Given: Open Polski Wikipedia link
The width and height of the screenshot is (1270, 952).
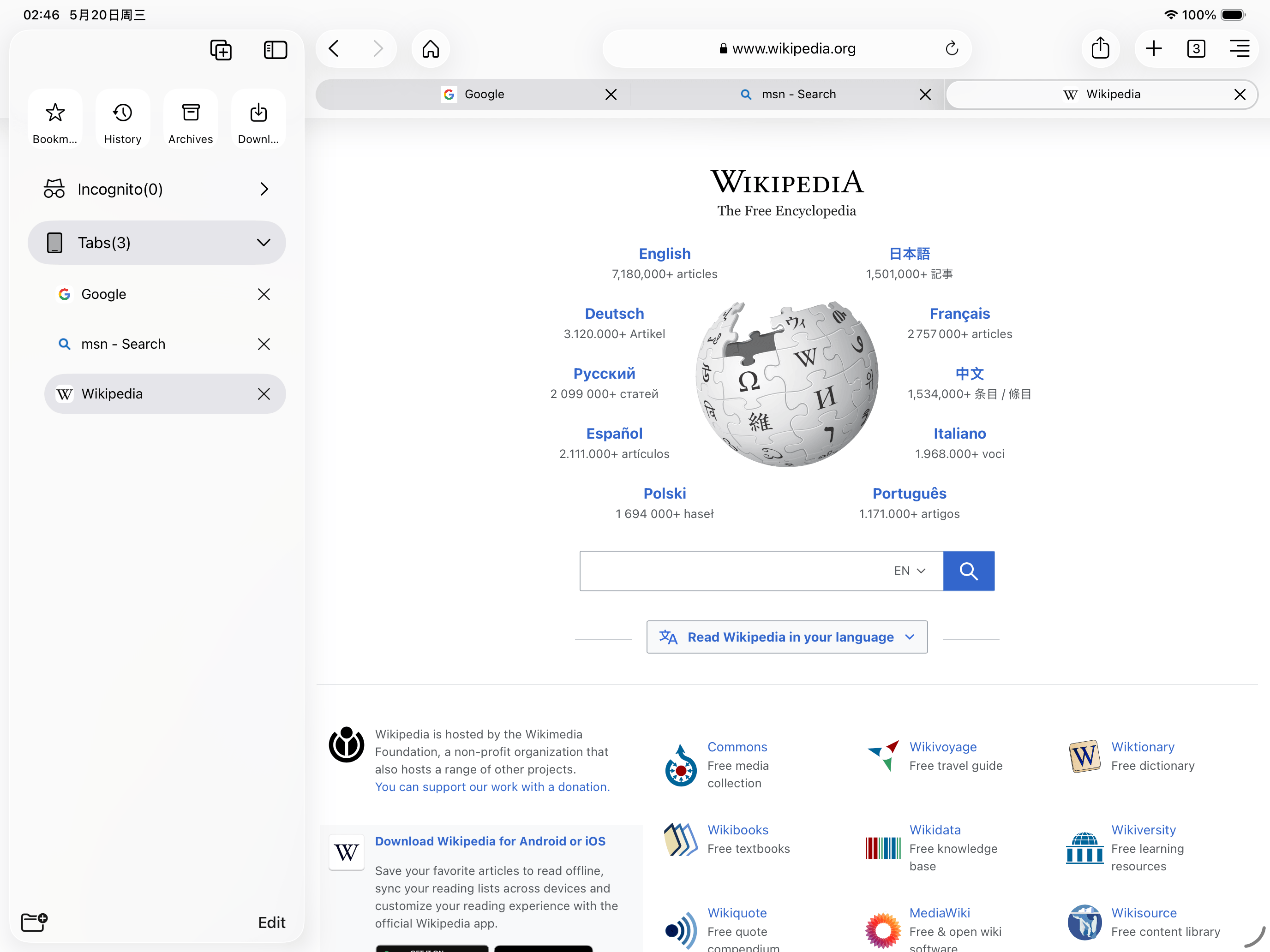Looking at the screenshot, I should (665, 494).
